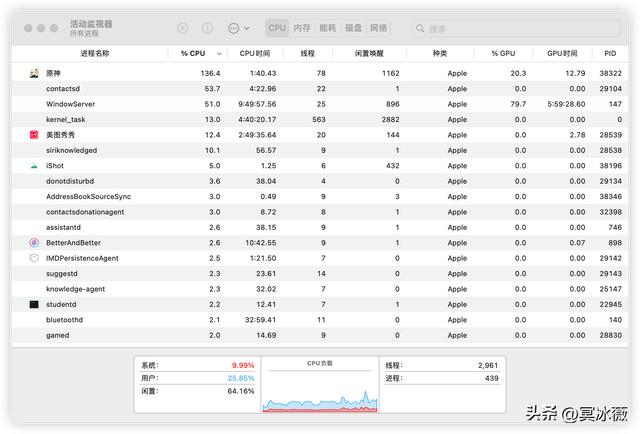Select the contactsd process row
The height and width of the screenshot is (434, 640).
(x=320, y=89)
